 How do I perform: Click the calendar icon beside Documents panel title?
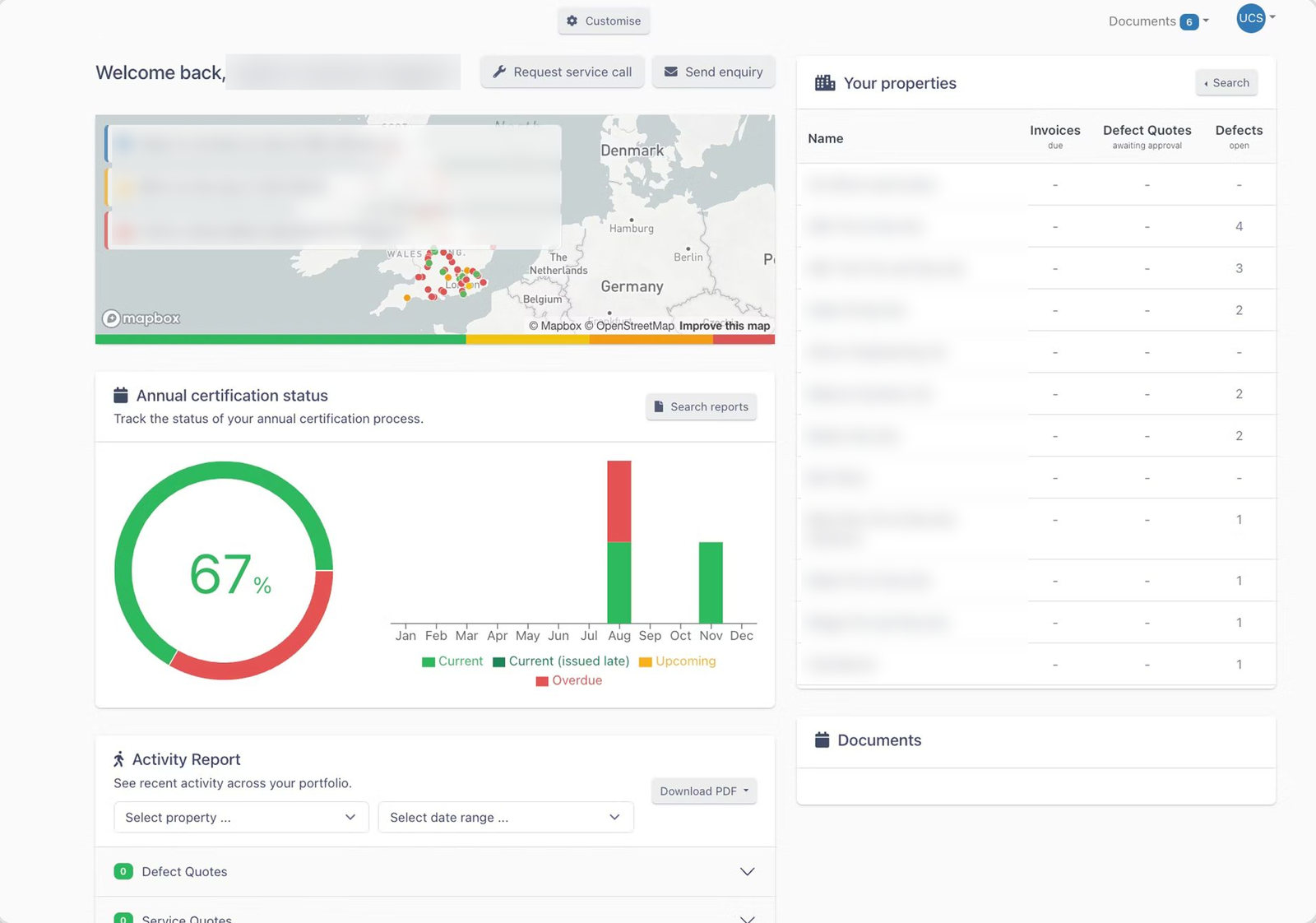click(822, 740)
